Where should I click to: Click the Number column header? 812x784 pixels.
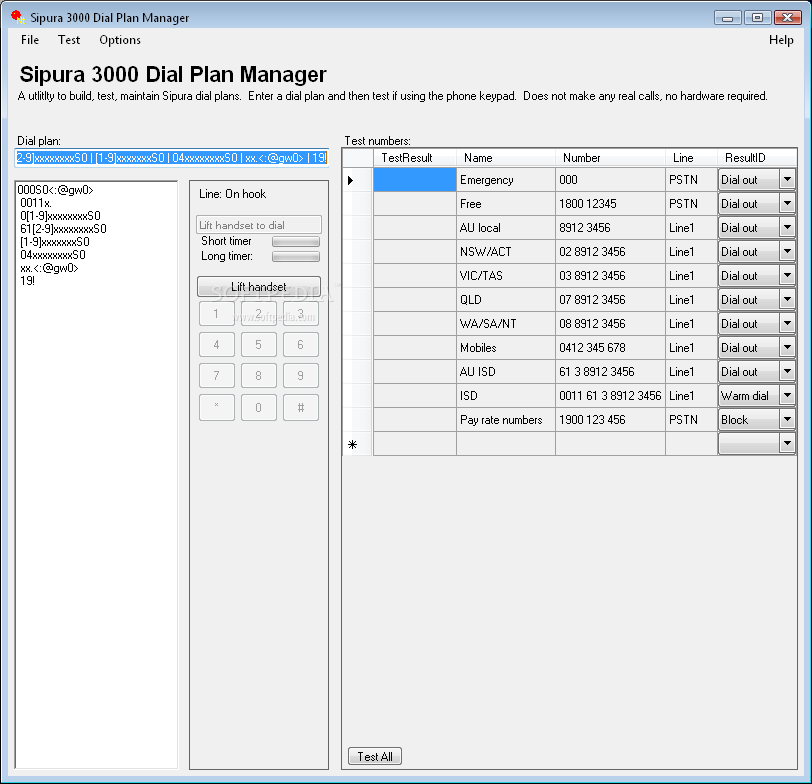tap(611, 158)
